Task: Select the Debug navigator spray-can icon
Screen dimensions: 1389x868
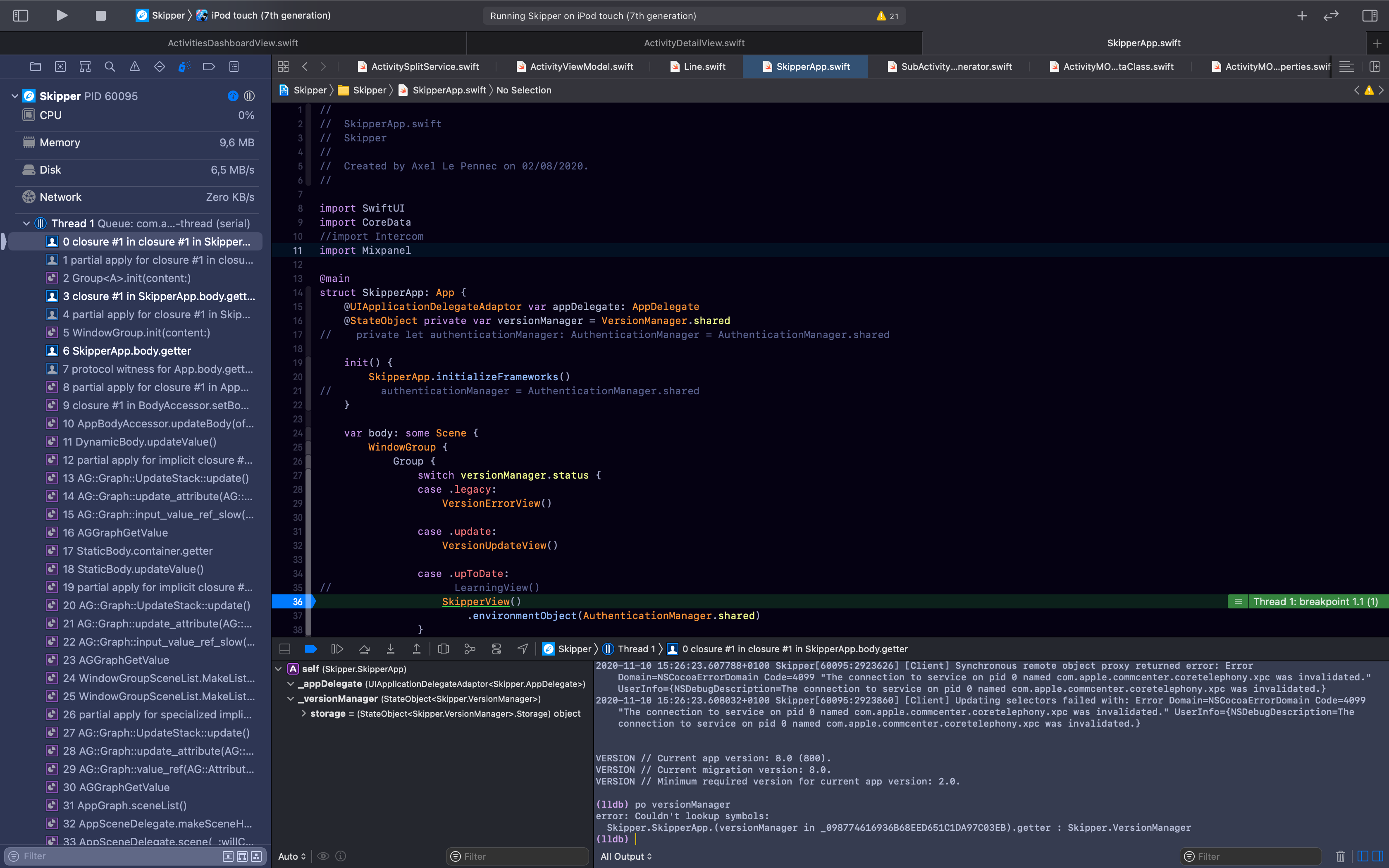Action: click(184, 67)
